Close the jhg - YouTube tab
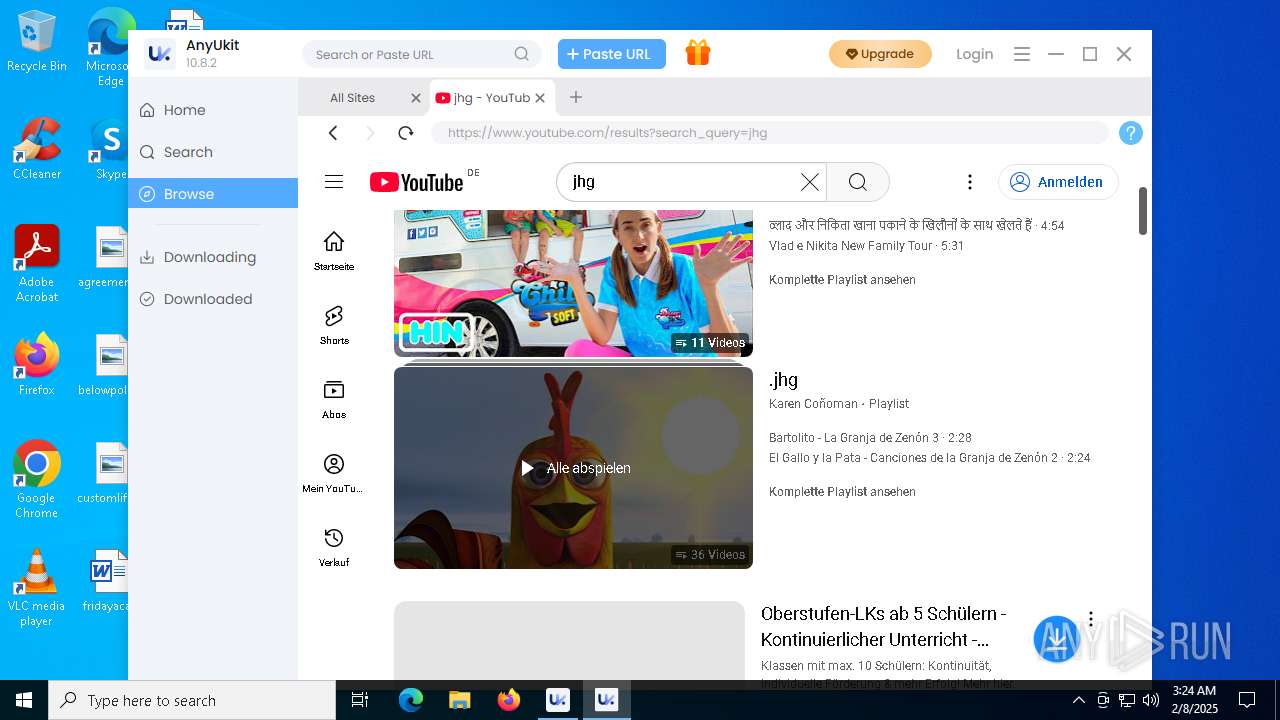This screenshot has width=1280, height=720. coord(540,98)
